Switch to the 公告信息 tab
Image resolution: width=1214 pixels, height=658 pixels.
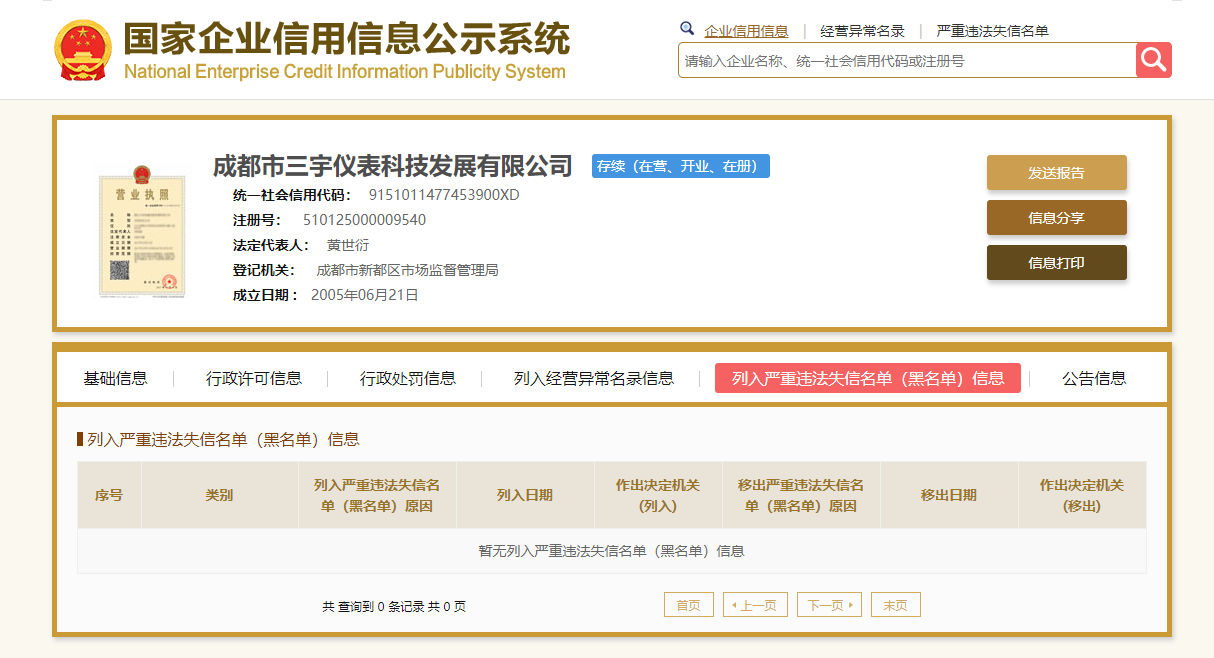pyautogui.click(x=1094, y=378)
